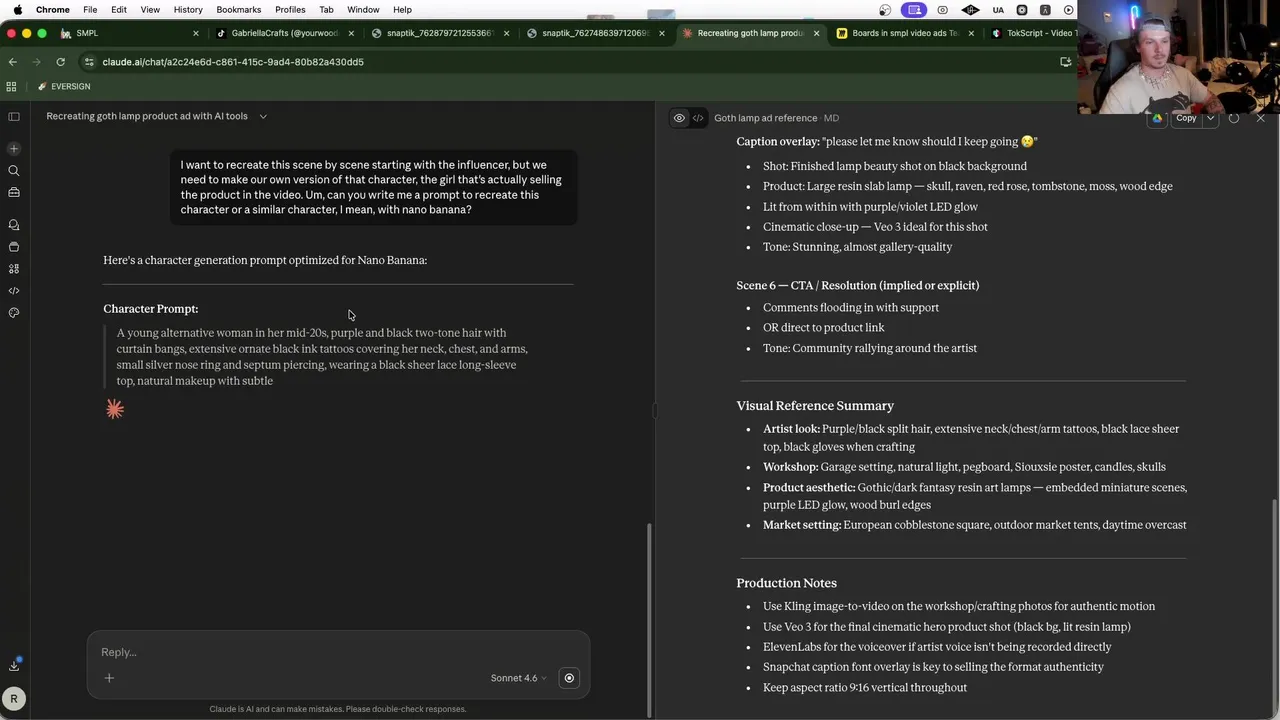Open the palette icon in sidebar
The height and width of the screenshot is (720, 1280).
tap(14, 313)
